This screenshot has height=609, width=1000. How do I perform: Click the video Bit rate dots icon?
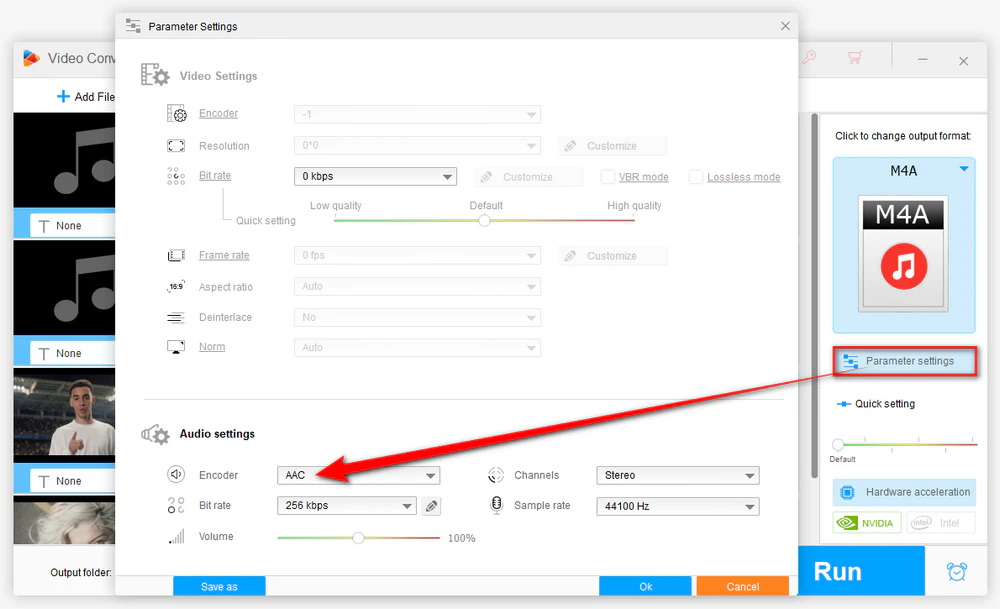coord(176,176)
